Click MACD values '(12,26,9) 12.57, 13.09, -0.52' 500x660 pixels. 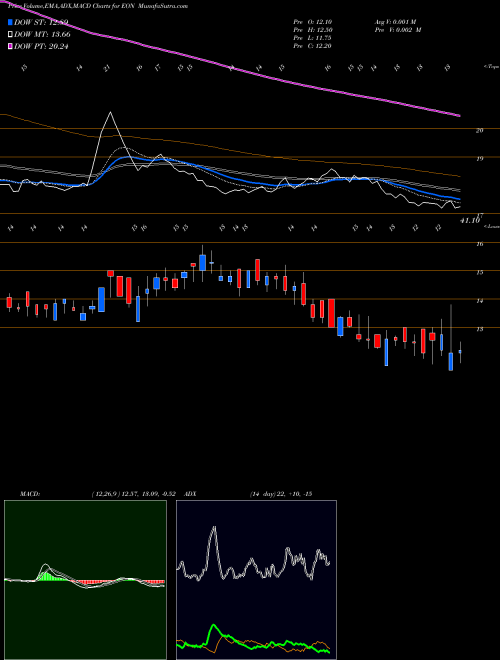(136, 494)
